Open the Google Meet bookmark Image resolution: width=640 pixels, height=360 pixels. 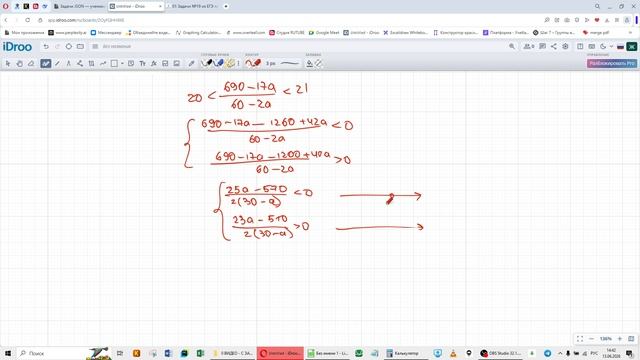[x=324, y=33]
